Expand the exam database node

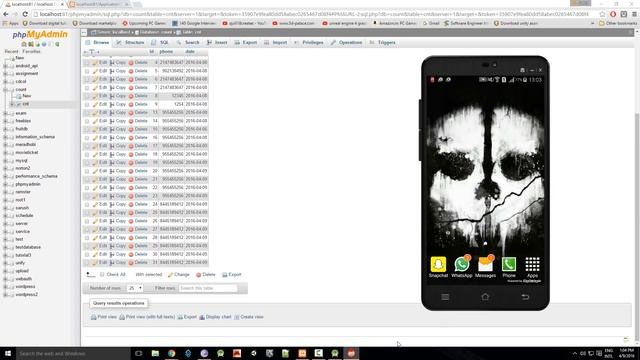point(6,113)
